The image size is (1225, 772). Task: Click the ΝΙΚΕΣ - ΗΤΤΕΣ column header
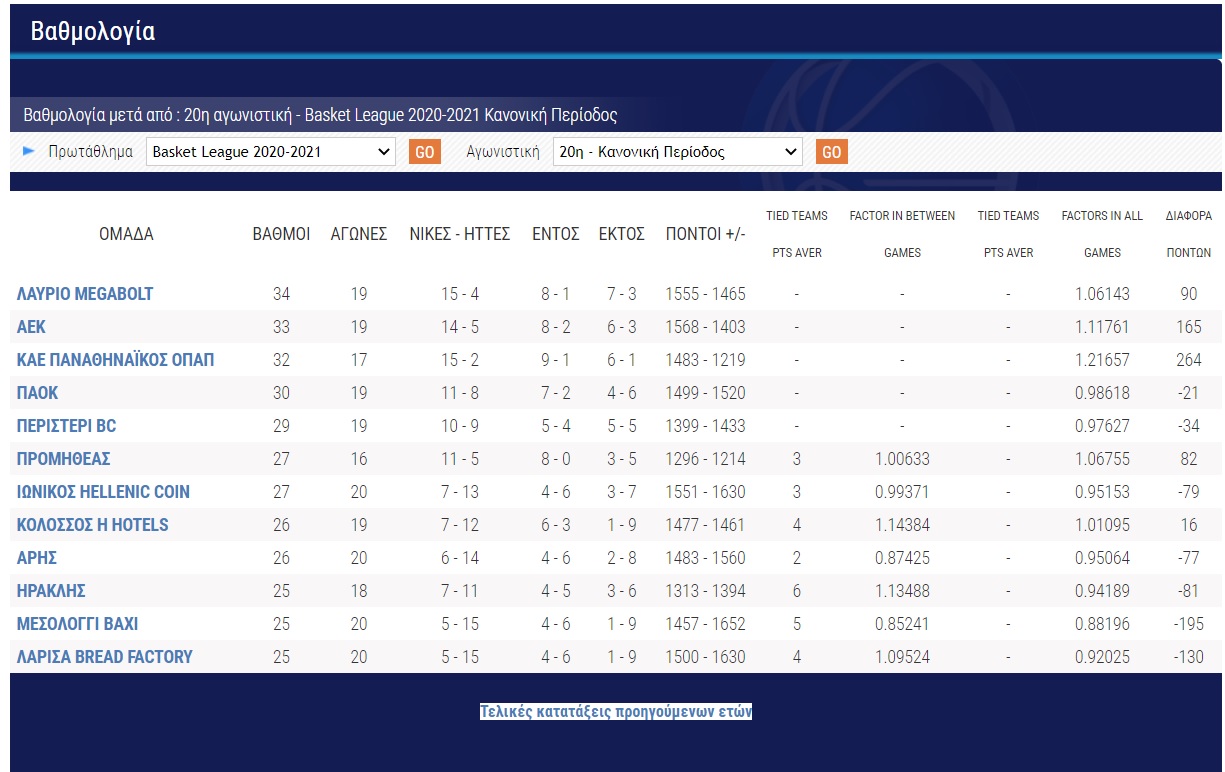click(460, 234)
